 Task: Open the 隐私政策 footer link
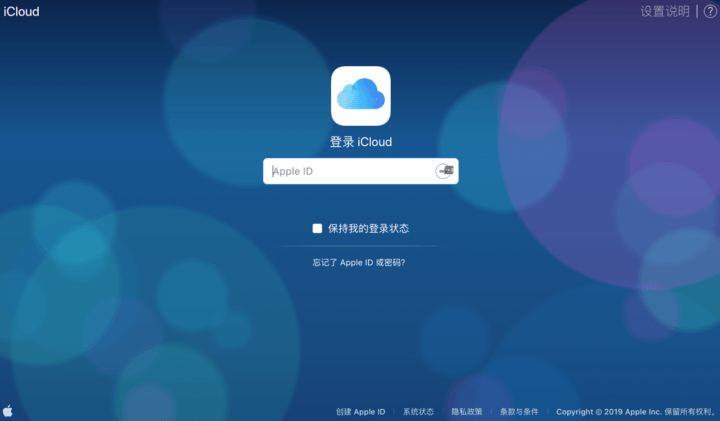467,412
